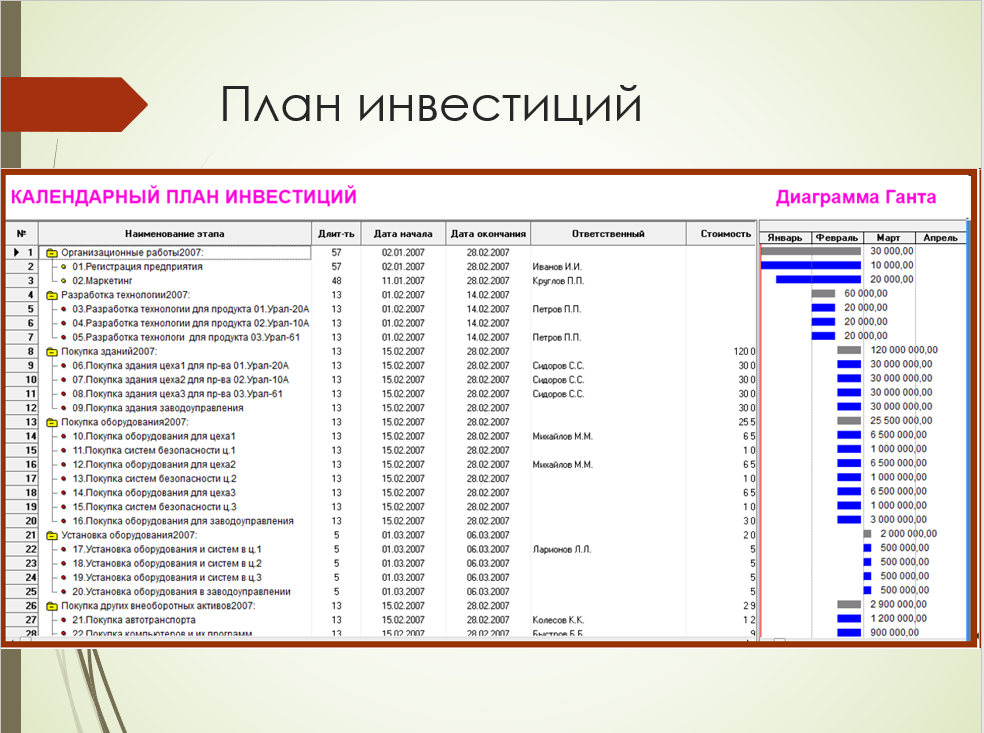The width and height of the screenshot is (984, 733).
Task: Click the folder icon beside Покупка других внеоборотных активов2007
Action: click(x=52, y=606)
